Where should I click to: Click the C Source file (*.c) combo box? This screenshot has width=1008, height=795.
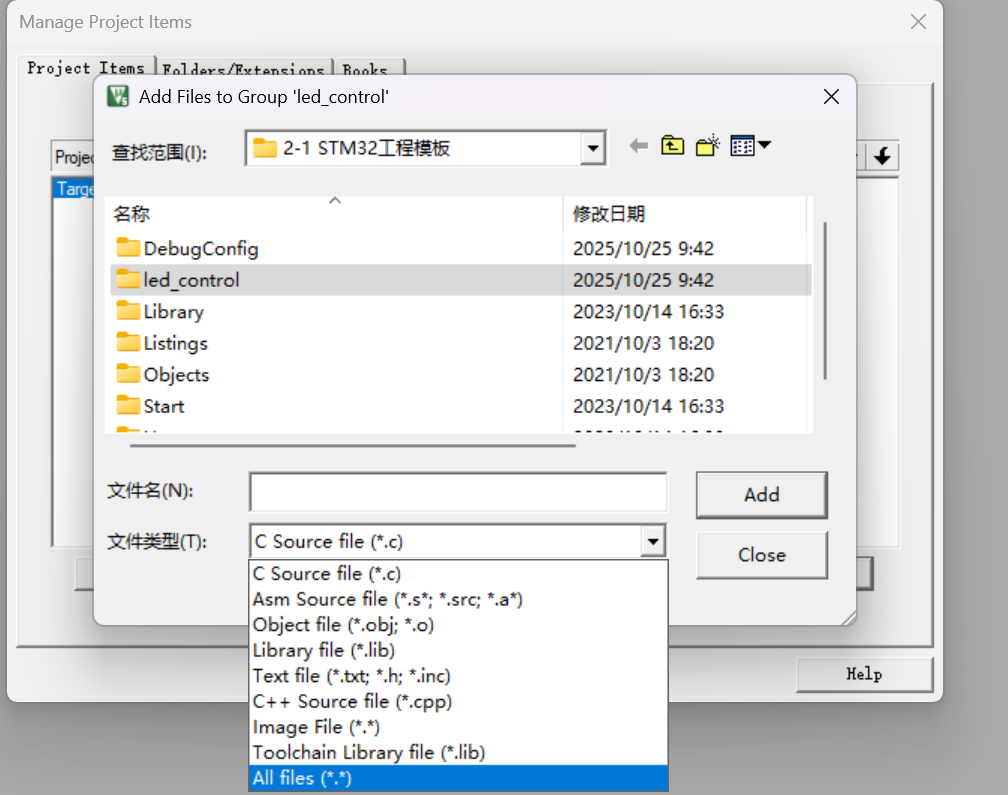pos(458,541)
